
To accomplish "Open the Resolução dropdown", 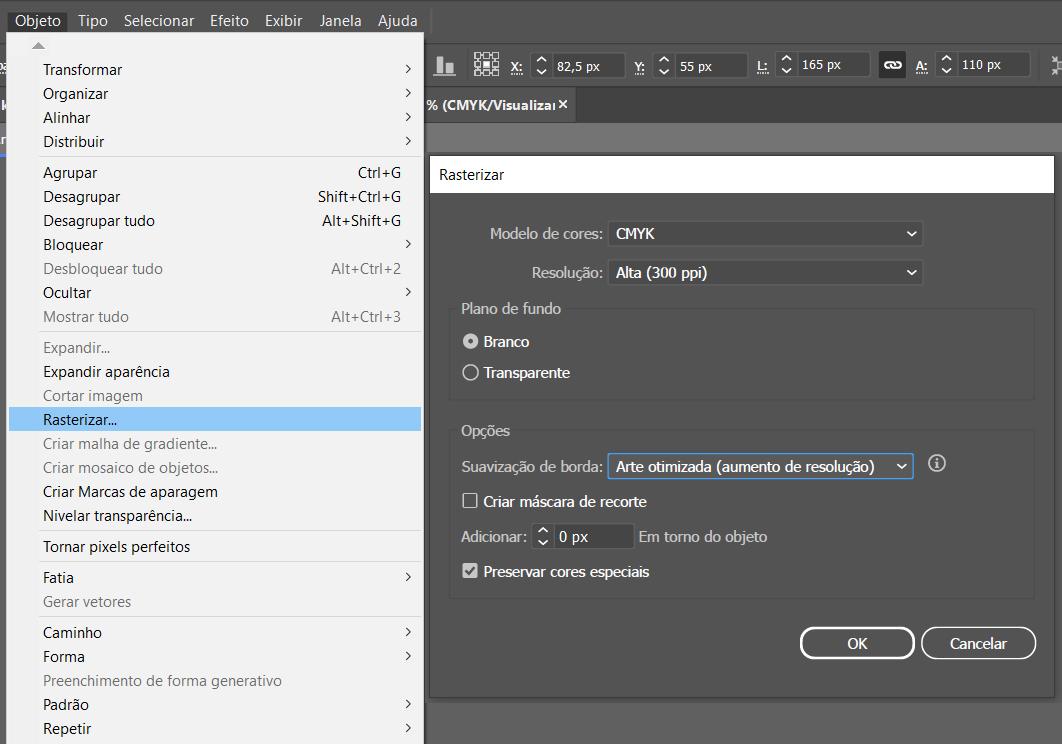I will click(x=765, y=272).
